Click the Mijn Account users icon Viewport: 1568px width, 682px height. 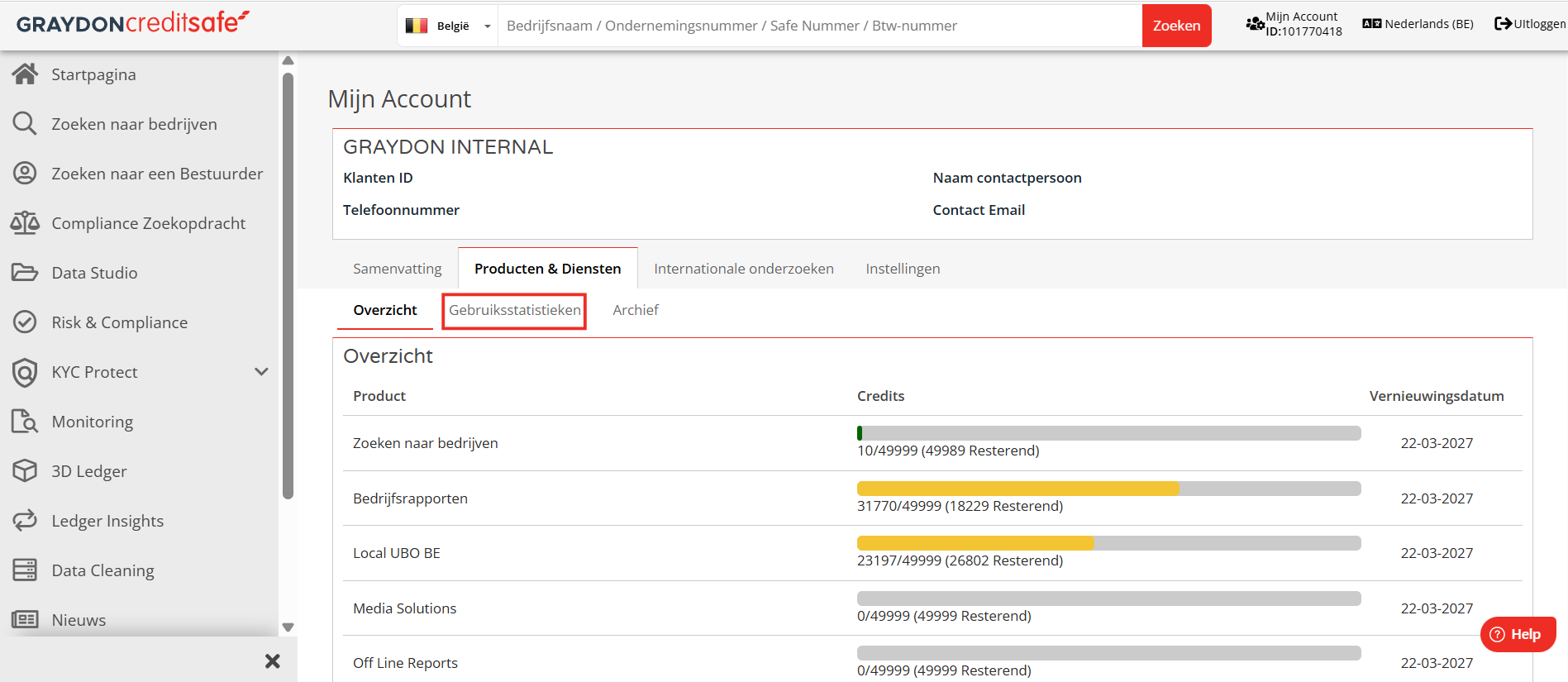coord(1255,24)
